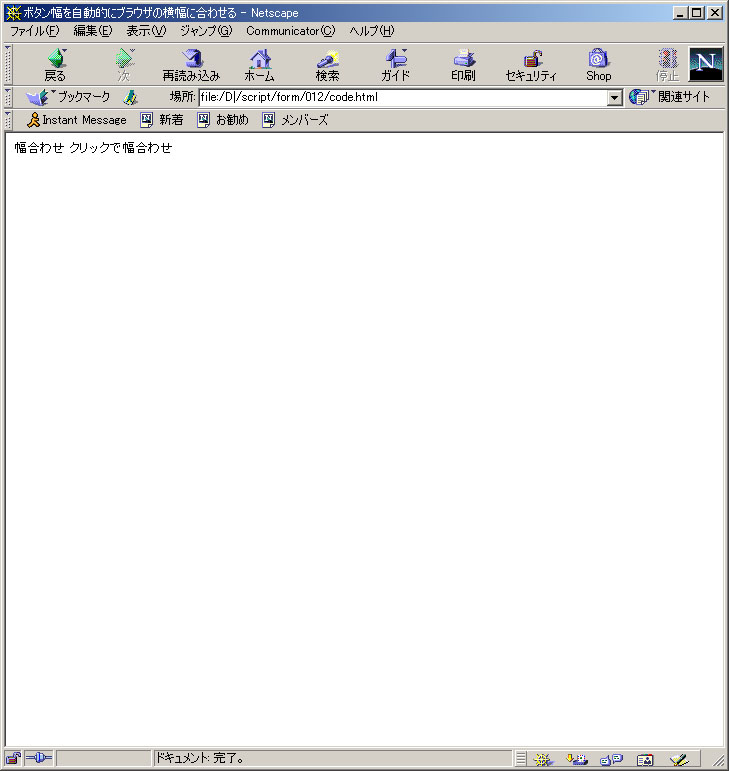Image resolution: width=729 pixels, height=771 pixels.
Task: Click the component bar grip handle
Action: [521, 759]
